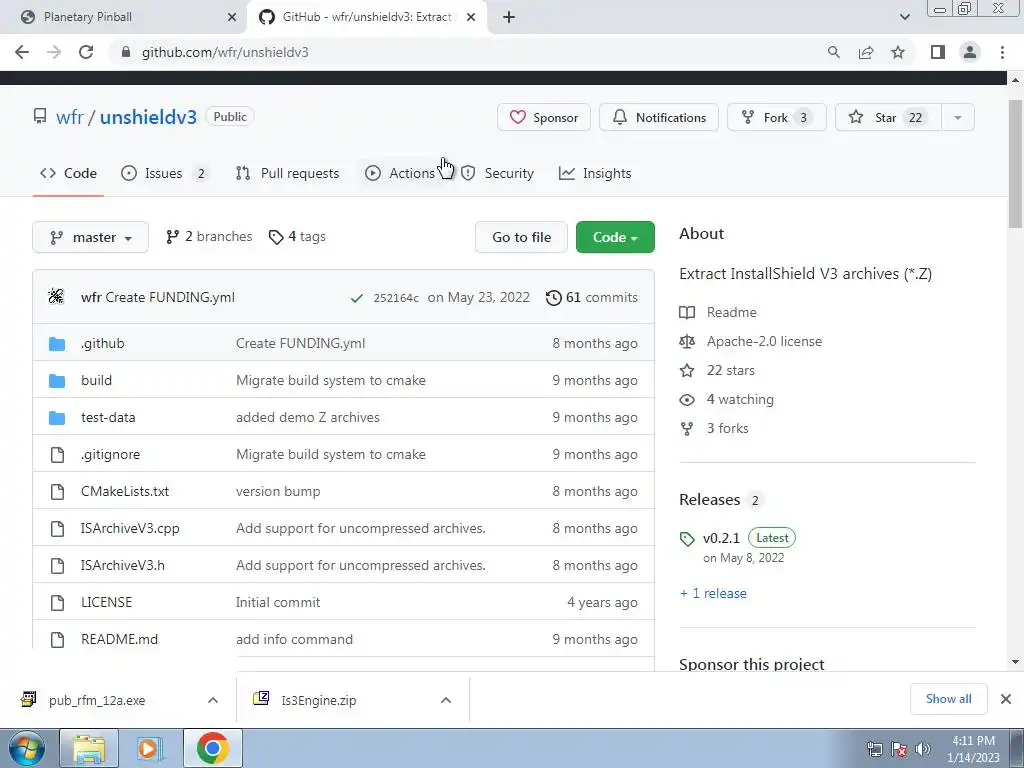The height and width of the screenshot is (768, 1024).
Task: Click the wfr commit author avatar
Action: point(56,297)
